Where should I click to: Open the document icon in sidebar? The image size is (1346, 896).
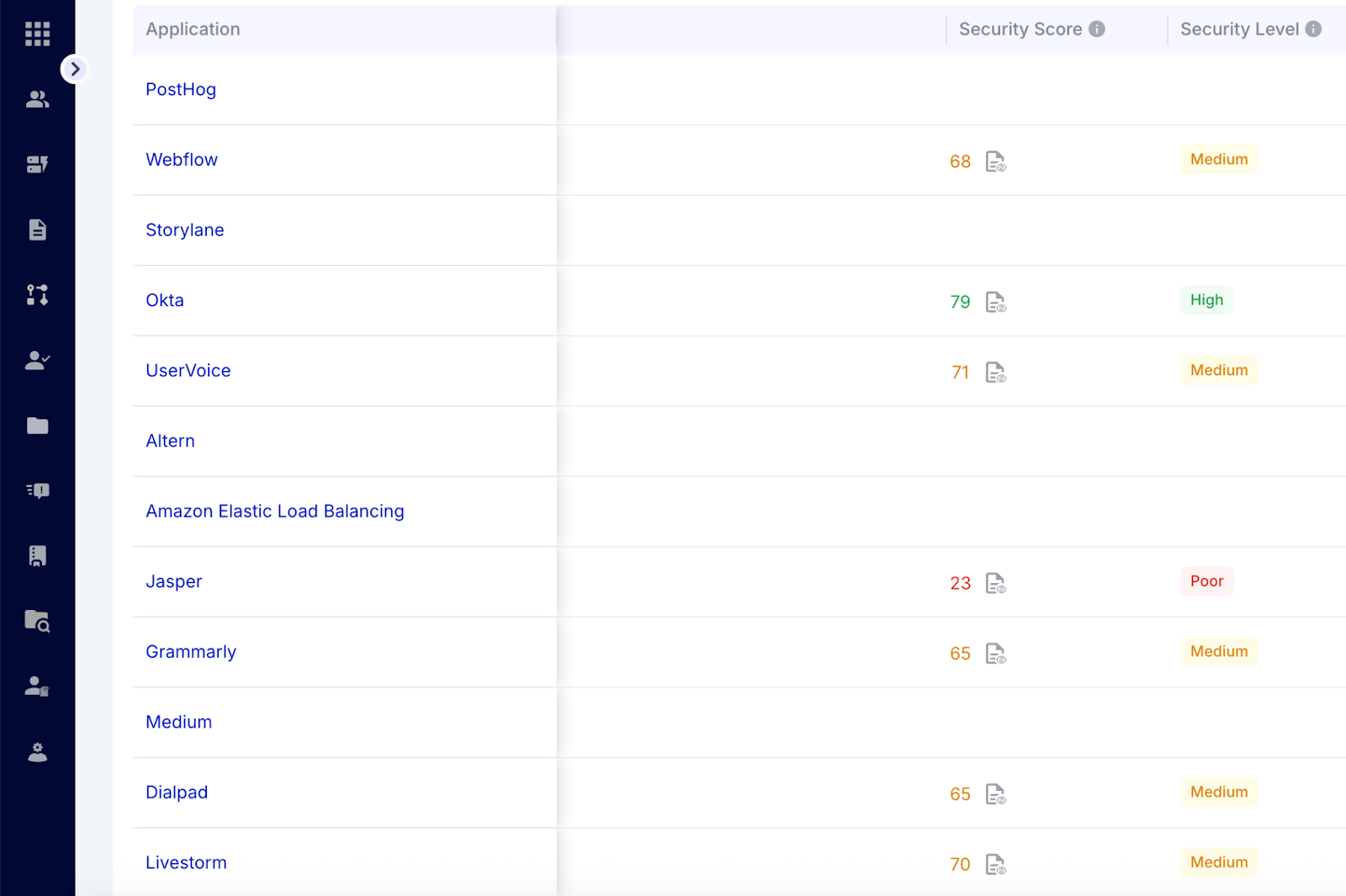(x=37, y=230)
